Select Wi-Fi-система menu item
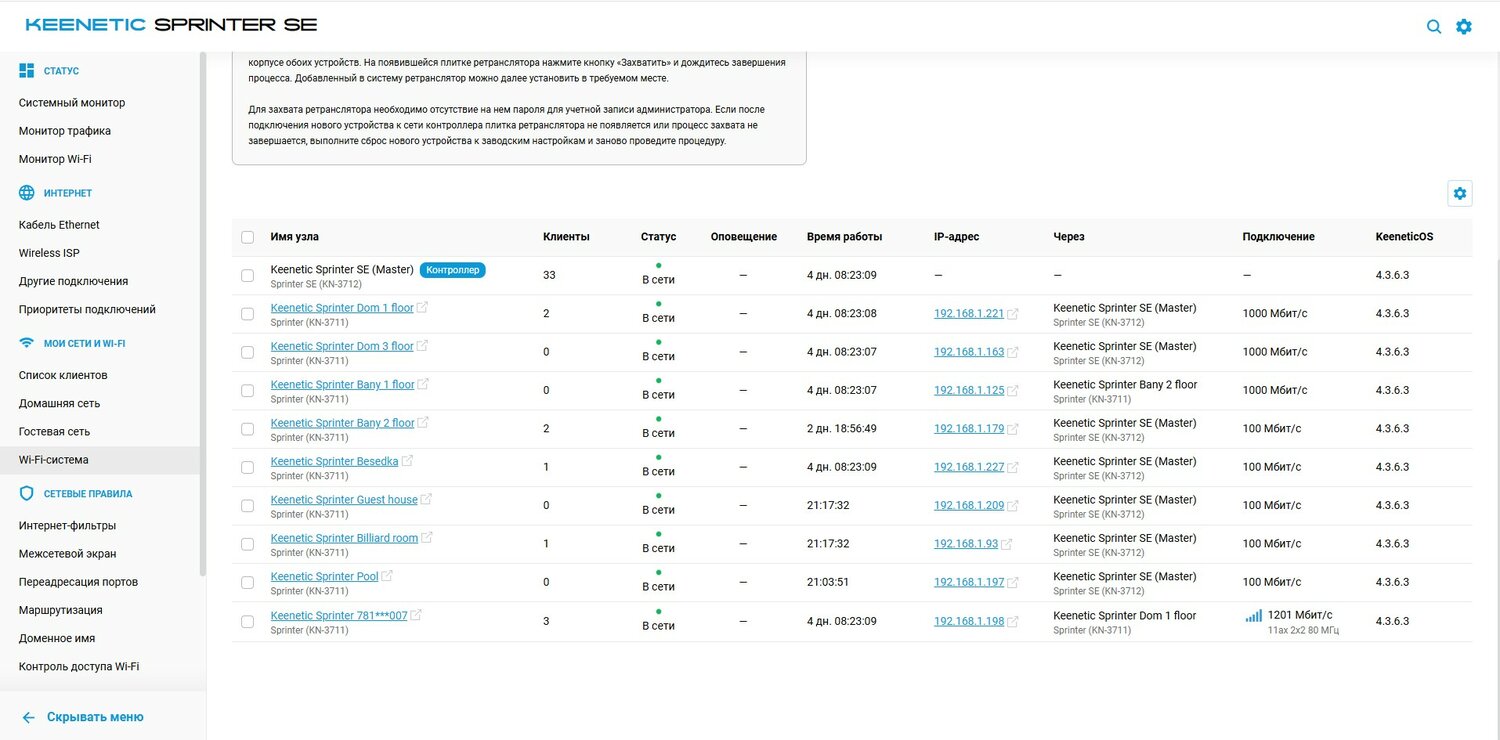This screenshot has width=1500, height=740. click(100, 460)
